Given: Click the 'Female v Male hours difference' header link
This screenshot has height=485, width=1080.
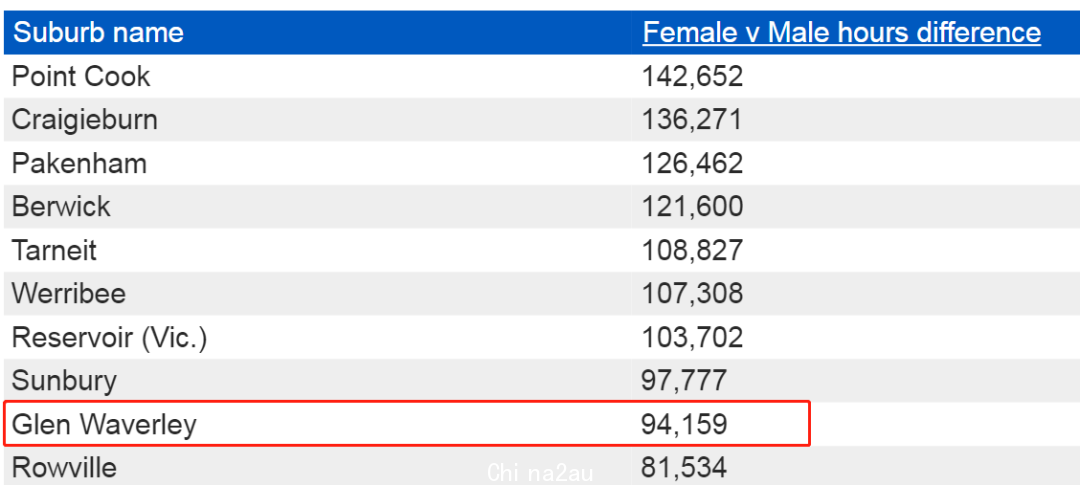Looking at the screenshot, I should (x=841, y=32).
